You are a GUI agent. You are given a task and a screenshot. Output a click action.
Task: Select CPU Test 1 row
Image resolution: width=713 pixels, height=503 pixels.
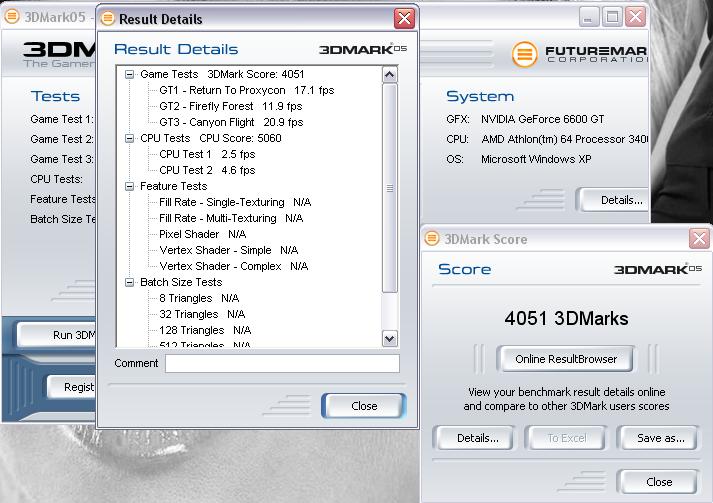[207, 154]
